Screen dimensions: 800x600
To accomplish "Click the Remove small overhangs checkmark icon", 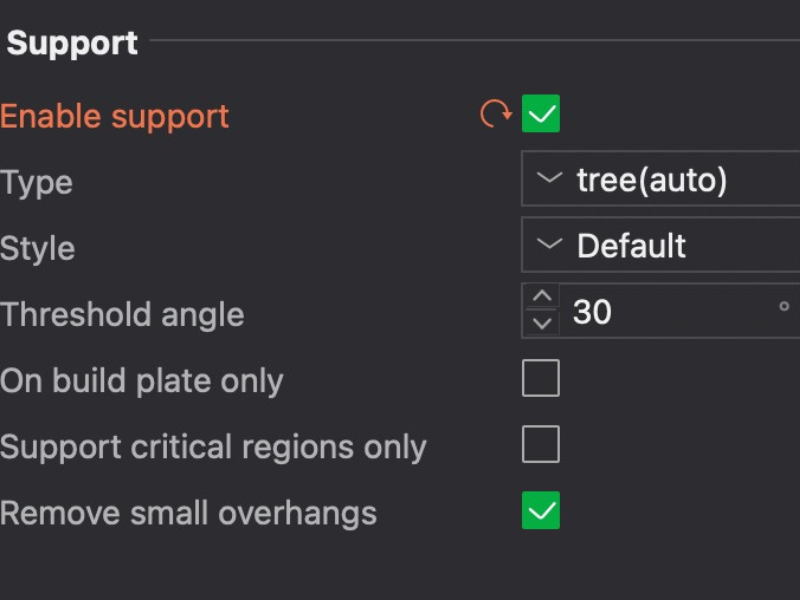I will 541,511.
